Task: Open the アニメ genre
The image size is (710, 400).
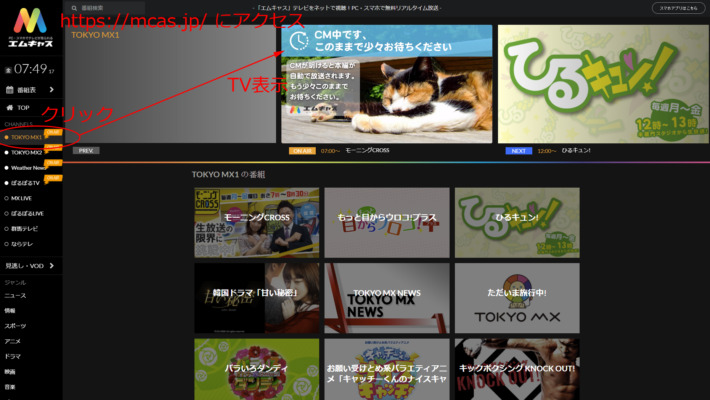Action: (x=14, y=340)
